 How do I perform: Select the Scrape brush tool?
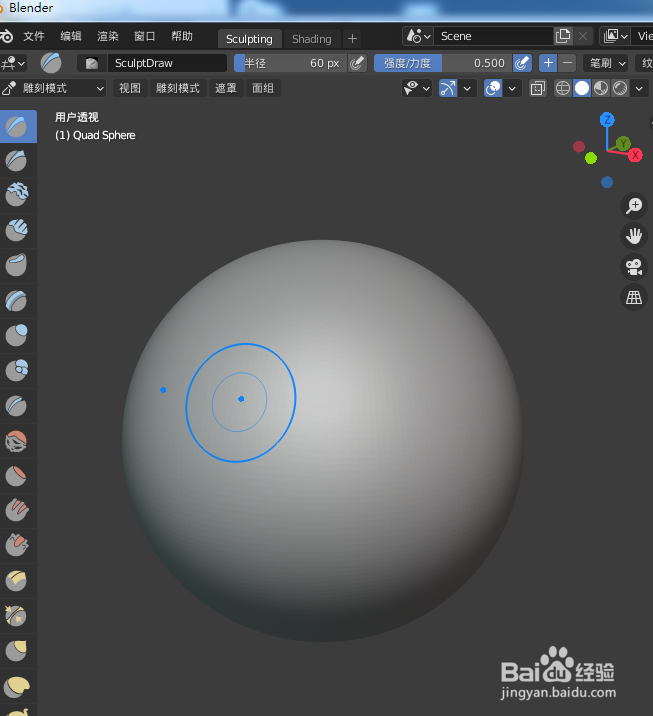pos(17,546)
